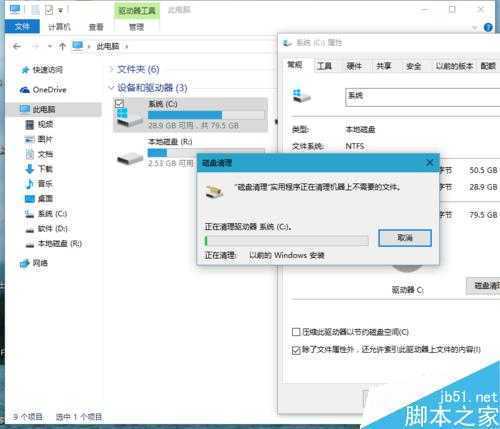
Task: Uncheck the allow file indexing checkbox
Action: (x=296, y=350)
